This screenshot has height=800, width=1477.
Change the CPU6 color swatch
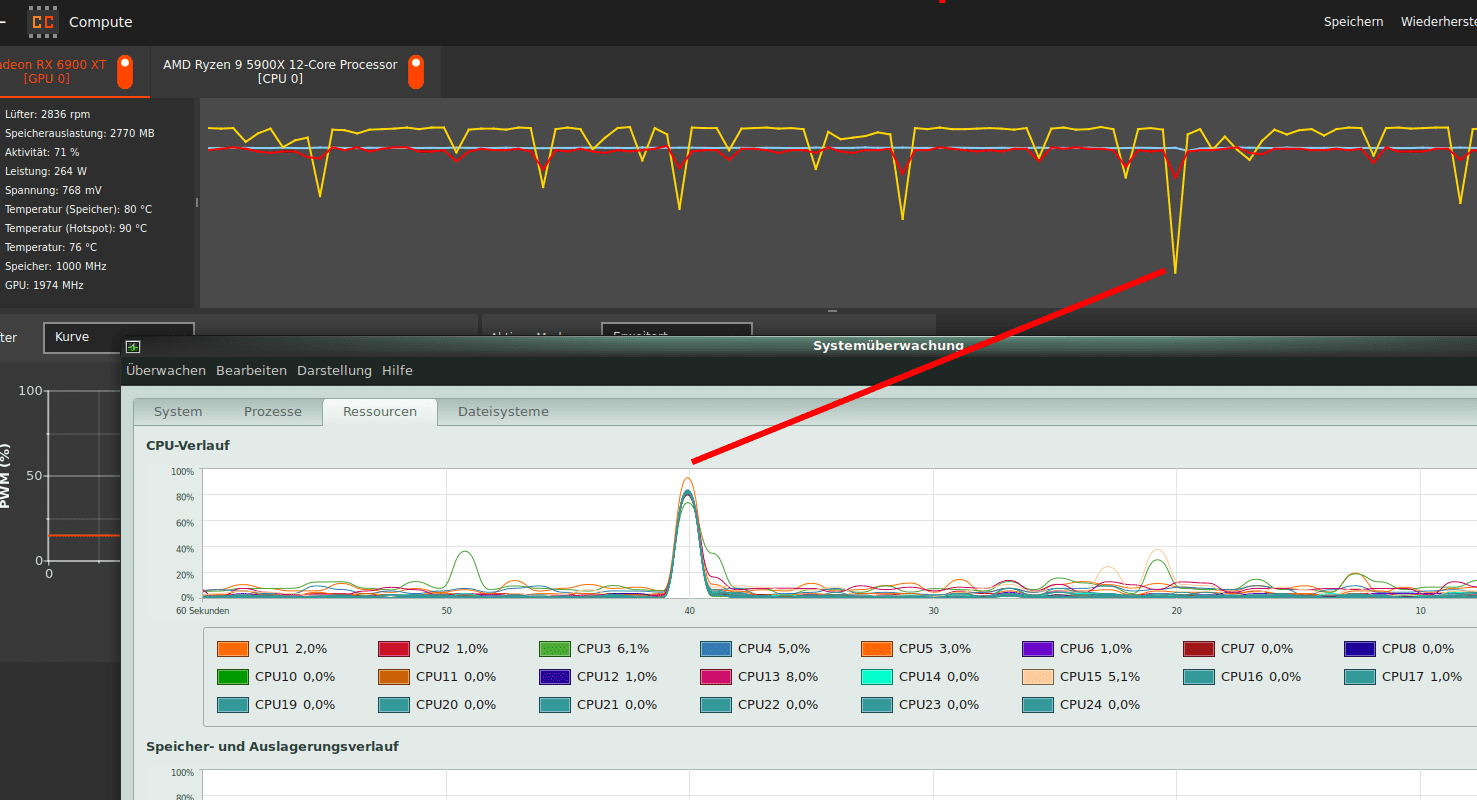1038,649
